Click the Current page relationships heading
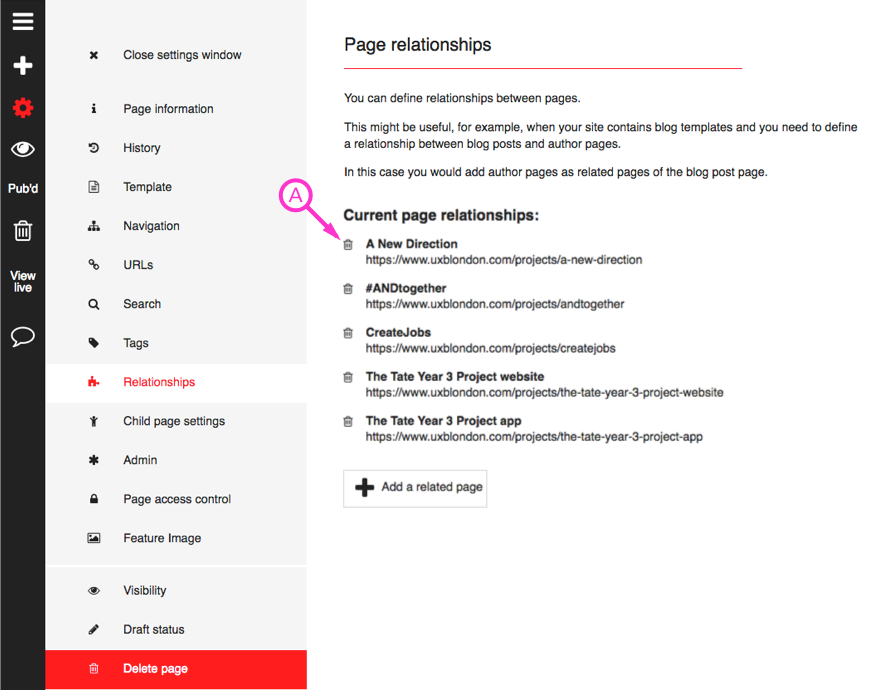Screen dimensions: 875x690 point(441,215)
